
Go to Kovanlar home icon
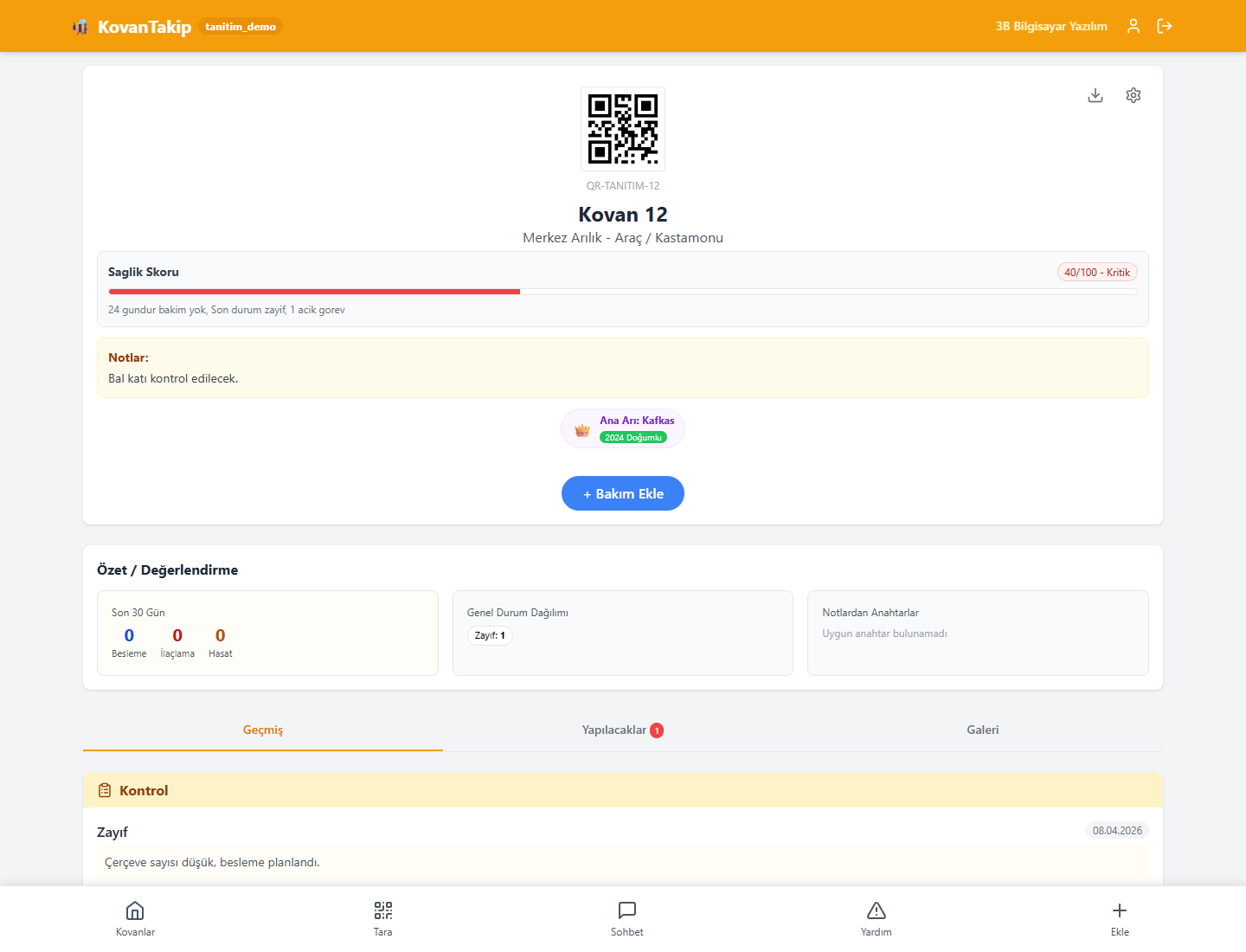pyautogui.click(x=135, y=910)
